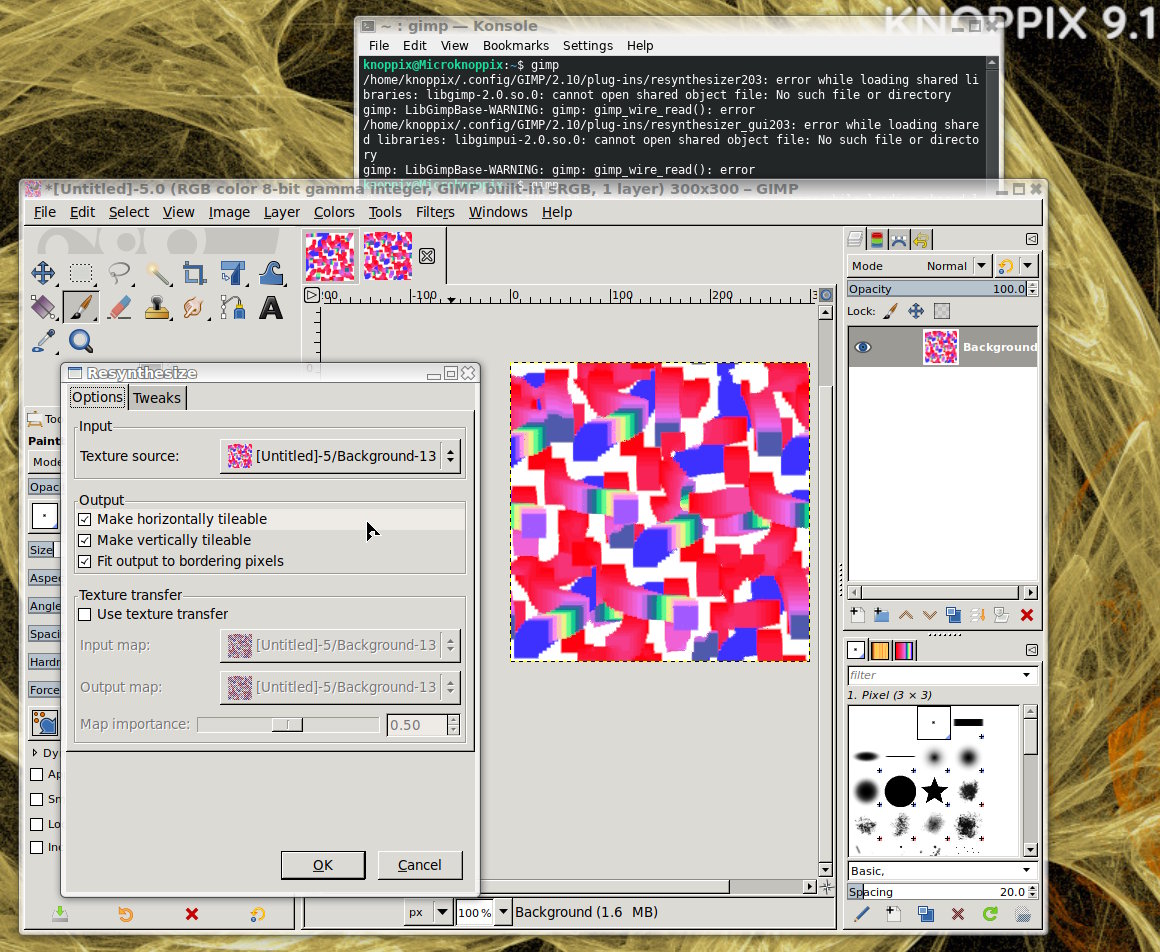1160x952 pixels.
Task: Select the Smudge tool
Action: tap(195, 307)
